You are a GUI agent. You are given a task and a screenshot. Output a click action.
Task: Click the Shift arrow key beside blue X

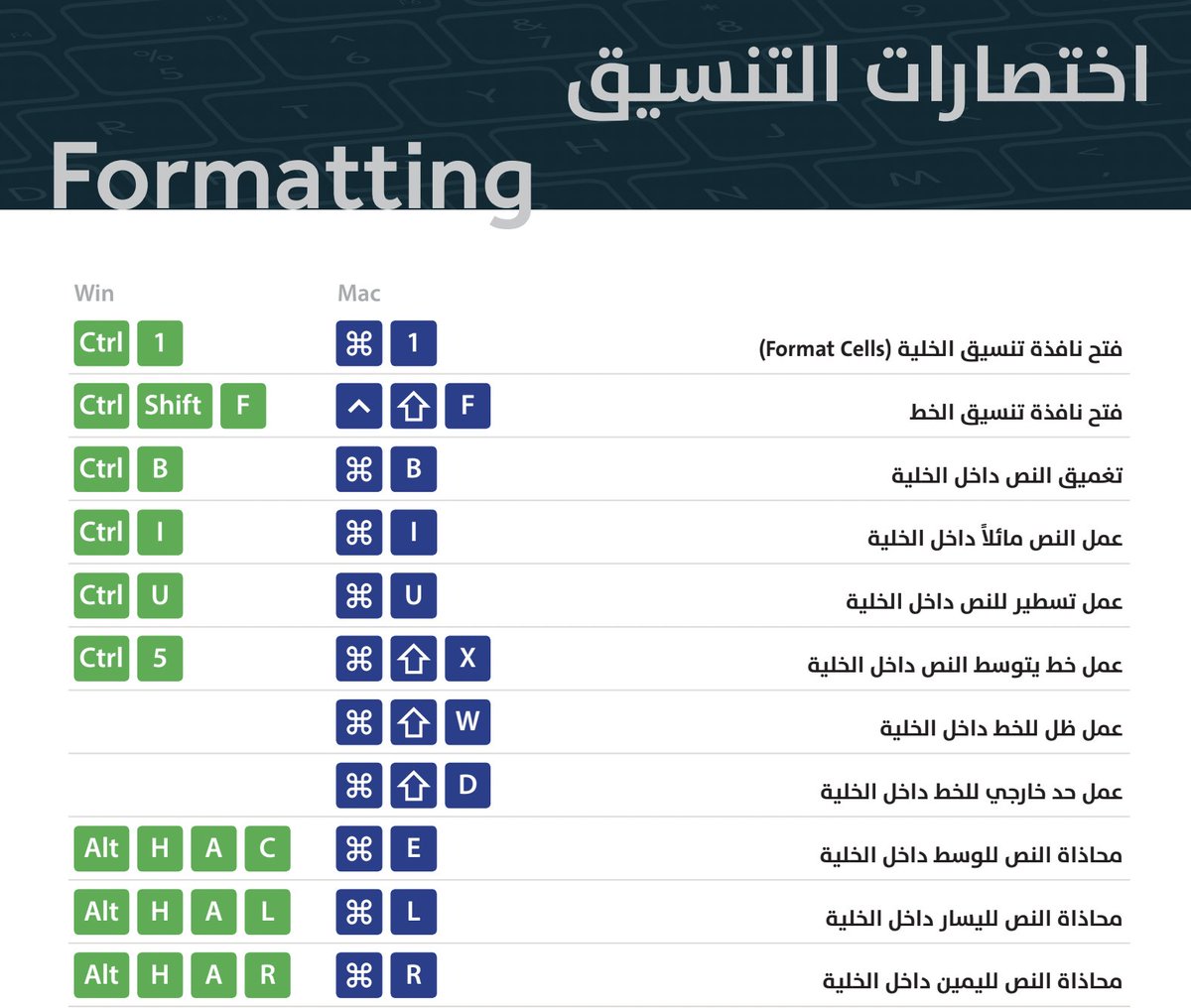coord(414,659)
